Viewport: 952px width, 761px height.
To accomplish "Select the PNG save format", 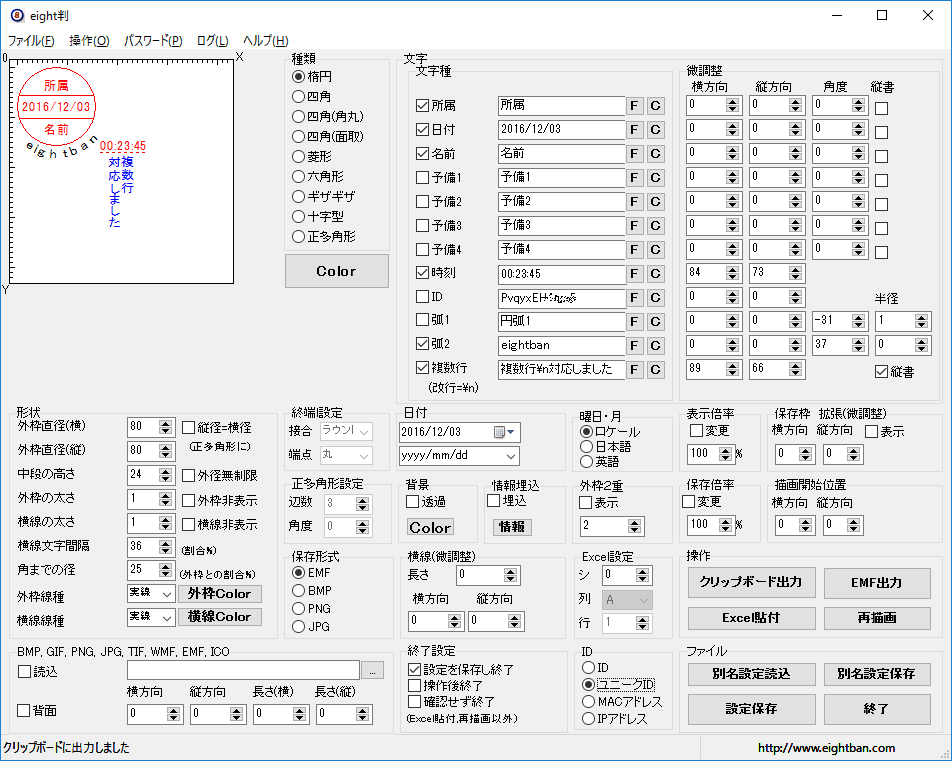I will [298, 609].
